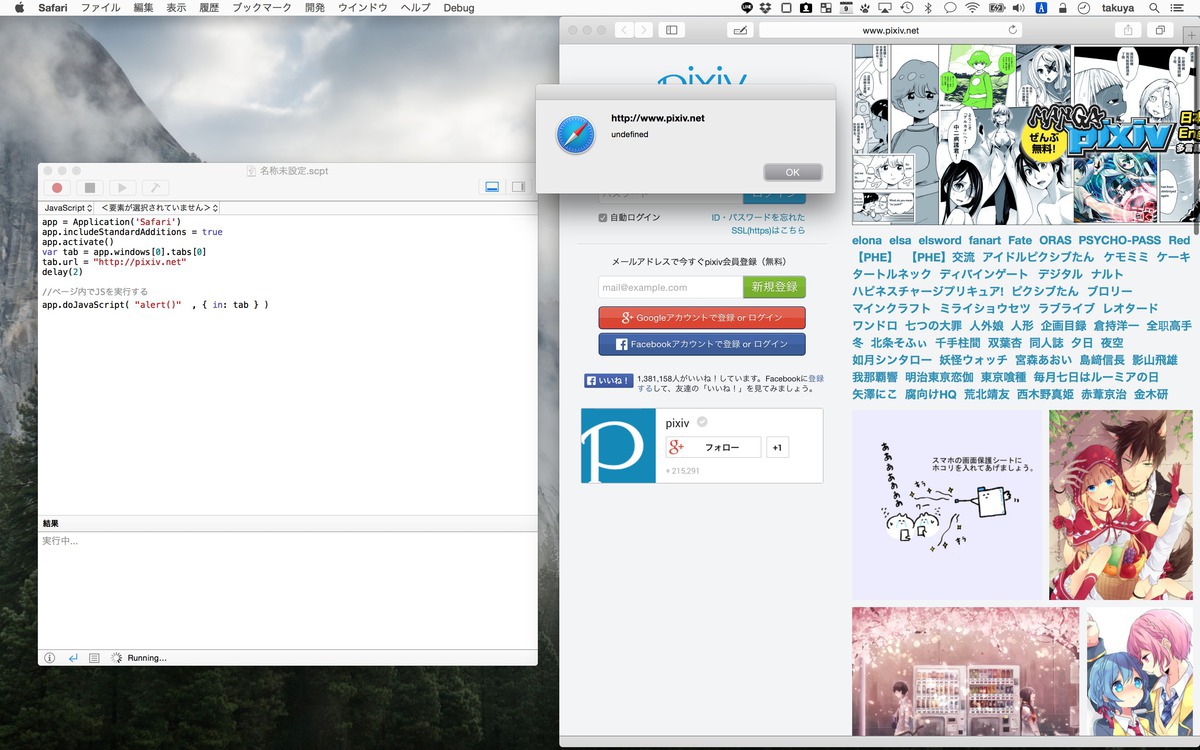Open the Bluetooth menu bar icon
This screenshot has height=750, width=1200.
(927, 8)
